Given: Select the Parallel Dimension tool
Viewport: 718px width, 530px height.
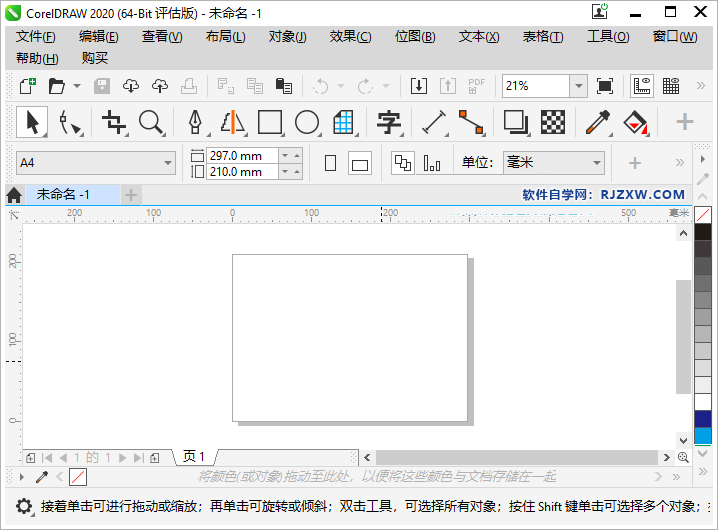Looking at the screenshot, I should coord(434,123).
